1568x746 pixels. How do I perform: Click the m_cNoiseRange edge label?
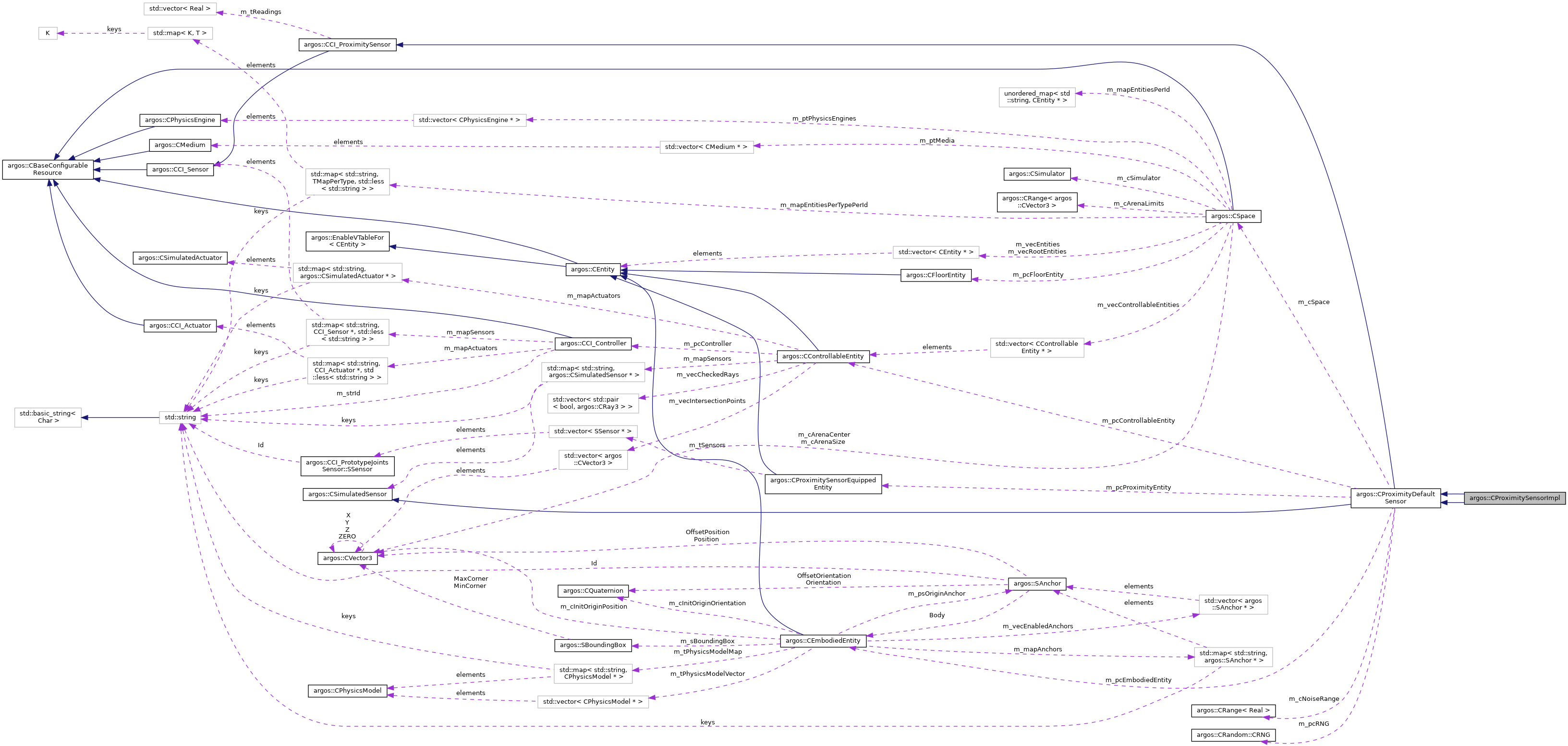tap(1313, 699)
